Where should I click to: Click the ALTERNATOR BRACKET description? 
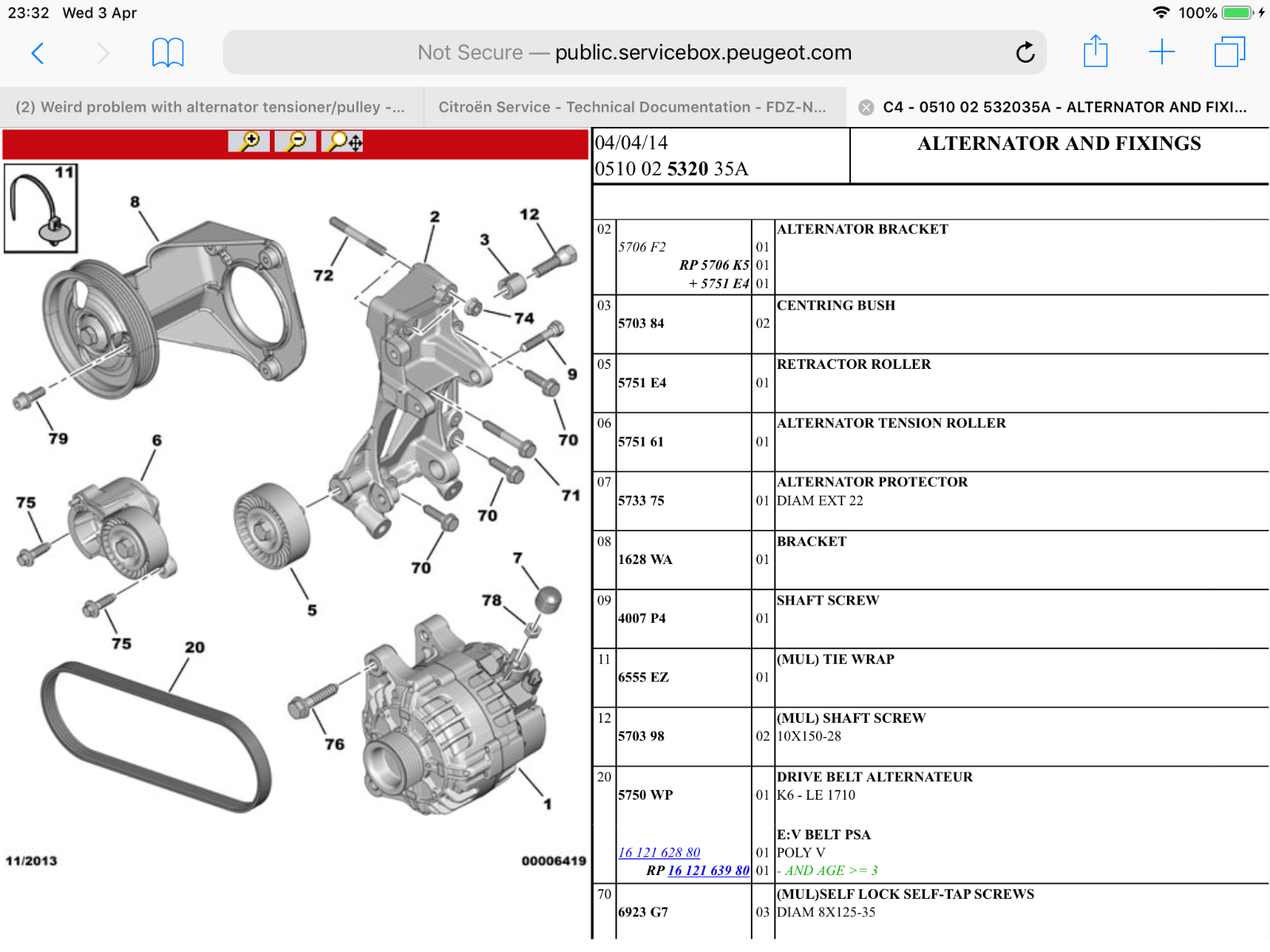click(863, 229)
